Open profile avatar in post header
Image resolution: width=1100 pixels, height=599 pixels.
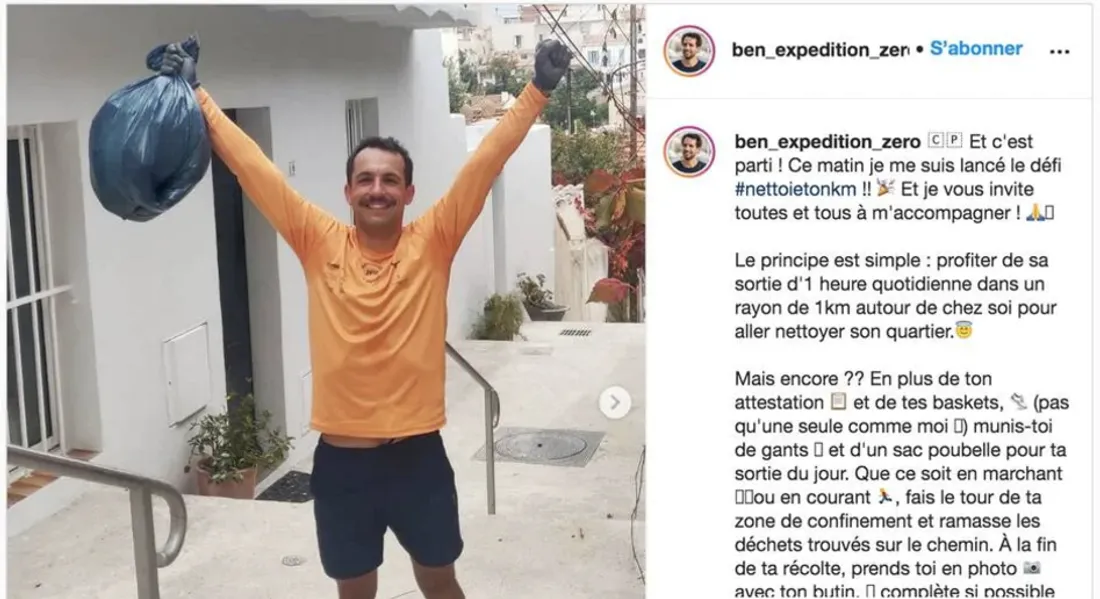(689, 51)
